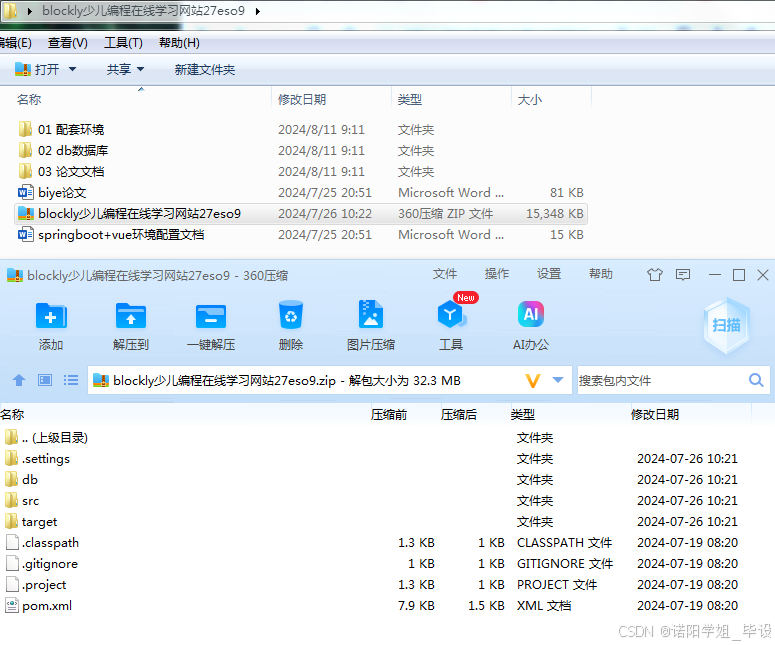The image size is (775, 645).
Task: Open the 图片压缩 (Image compress) tool
Action: [x=371, y=314]
